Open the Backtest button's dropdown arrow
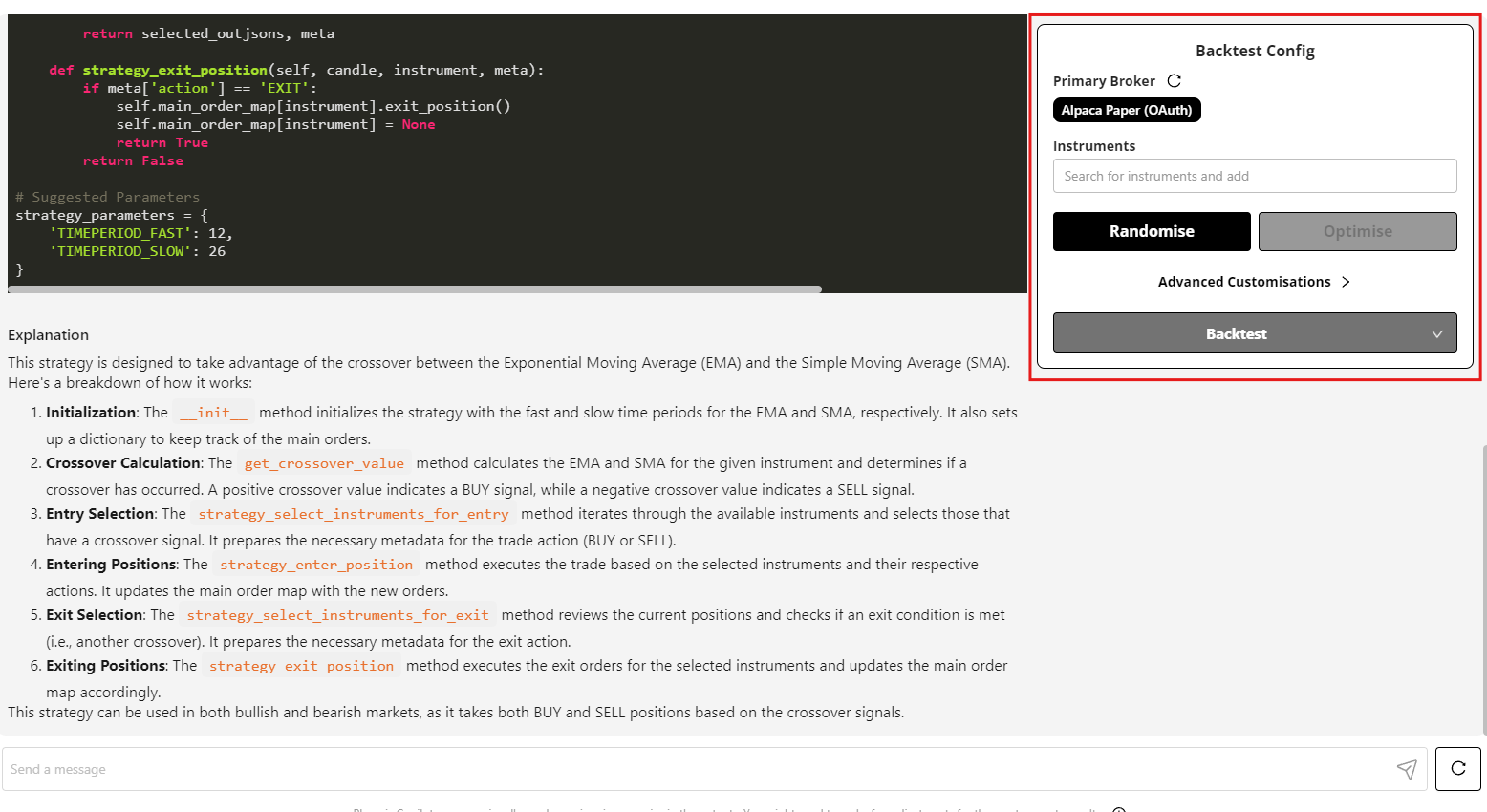This screenshot has height=812, width=1487. [x=1436, y=333]
